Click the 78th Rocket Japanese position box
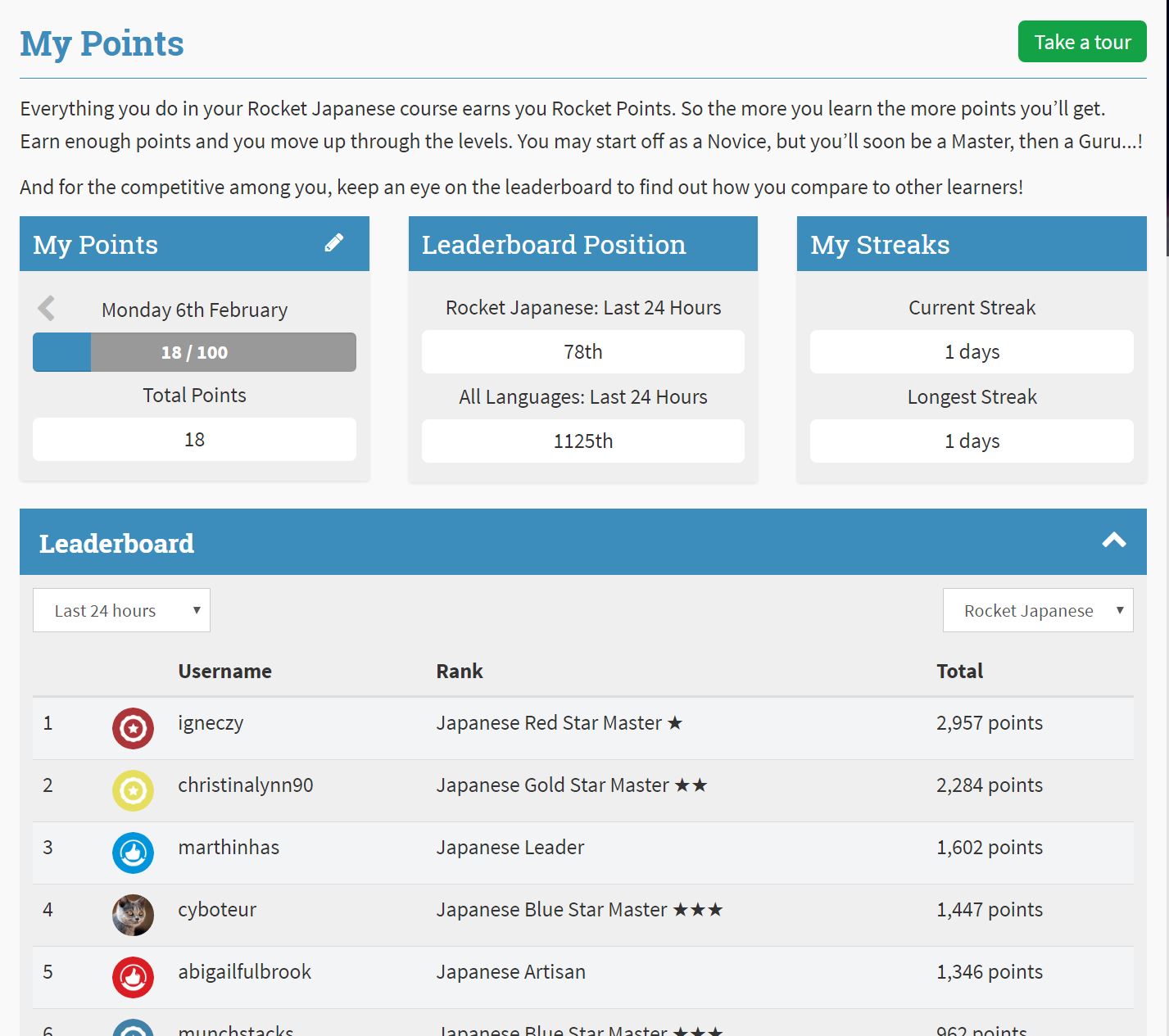The height and width of the screenshot is (1036, 1169). 582,352
